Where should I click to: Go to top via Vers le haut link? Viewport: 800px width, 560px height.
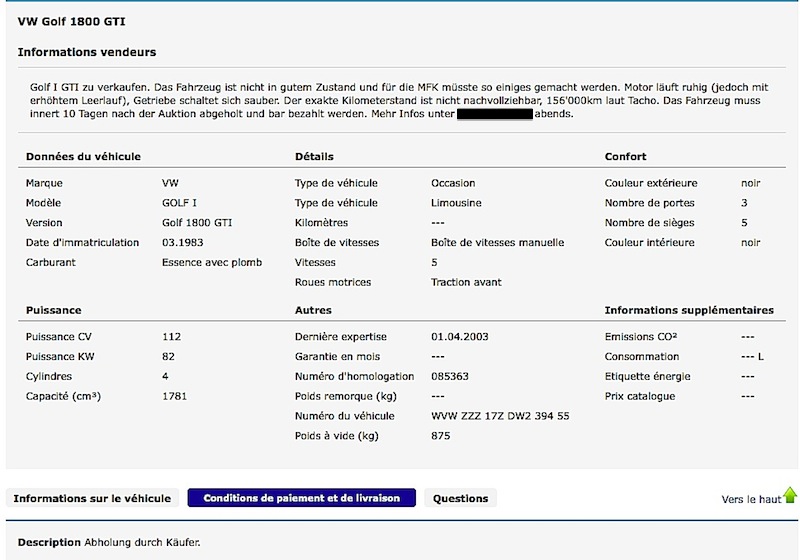[751, 499]
